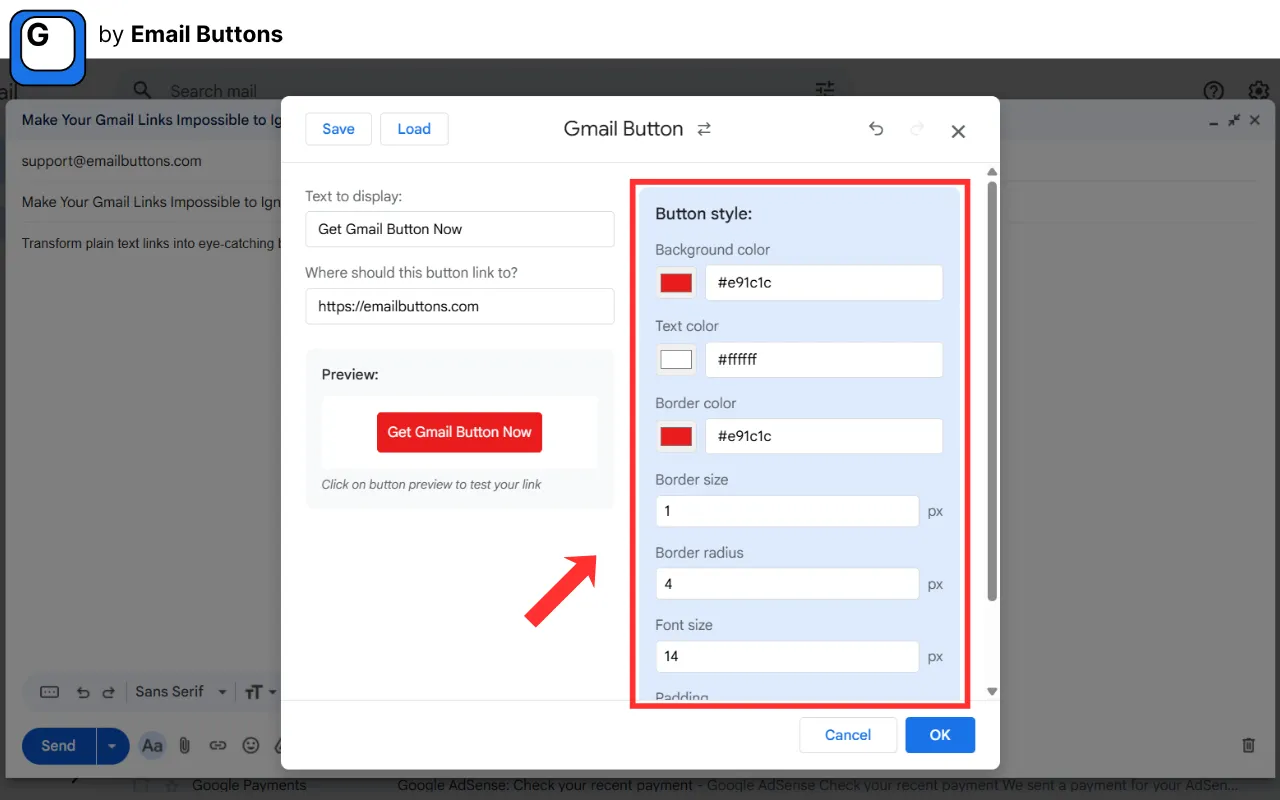Expand the text size dropdown

pyautogui.click(x=259, y=692)
